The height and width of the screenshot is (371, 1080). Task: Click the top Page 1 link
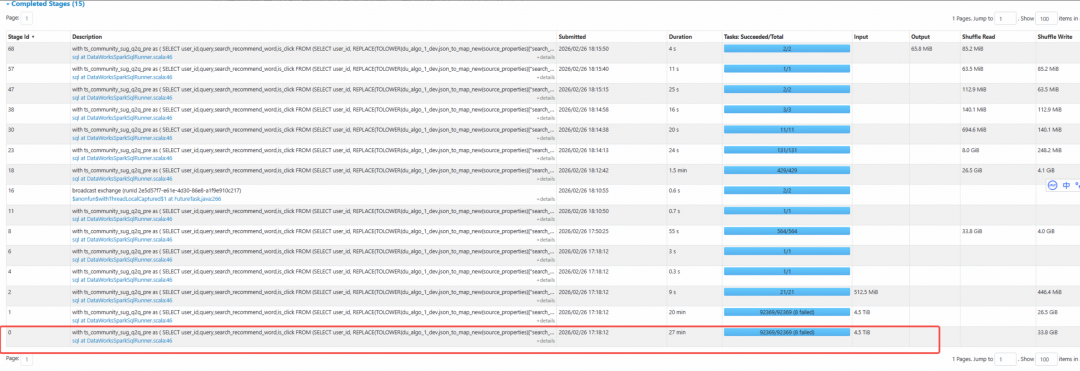pos(25,19)
